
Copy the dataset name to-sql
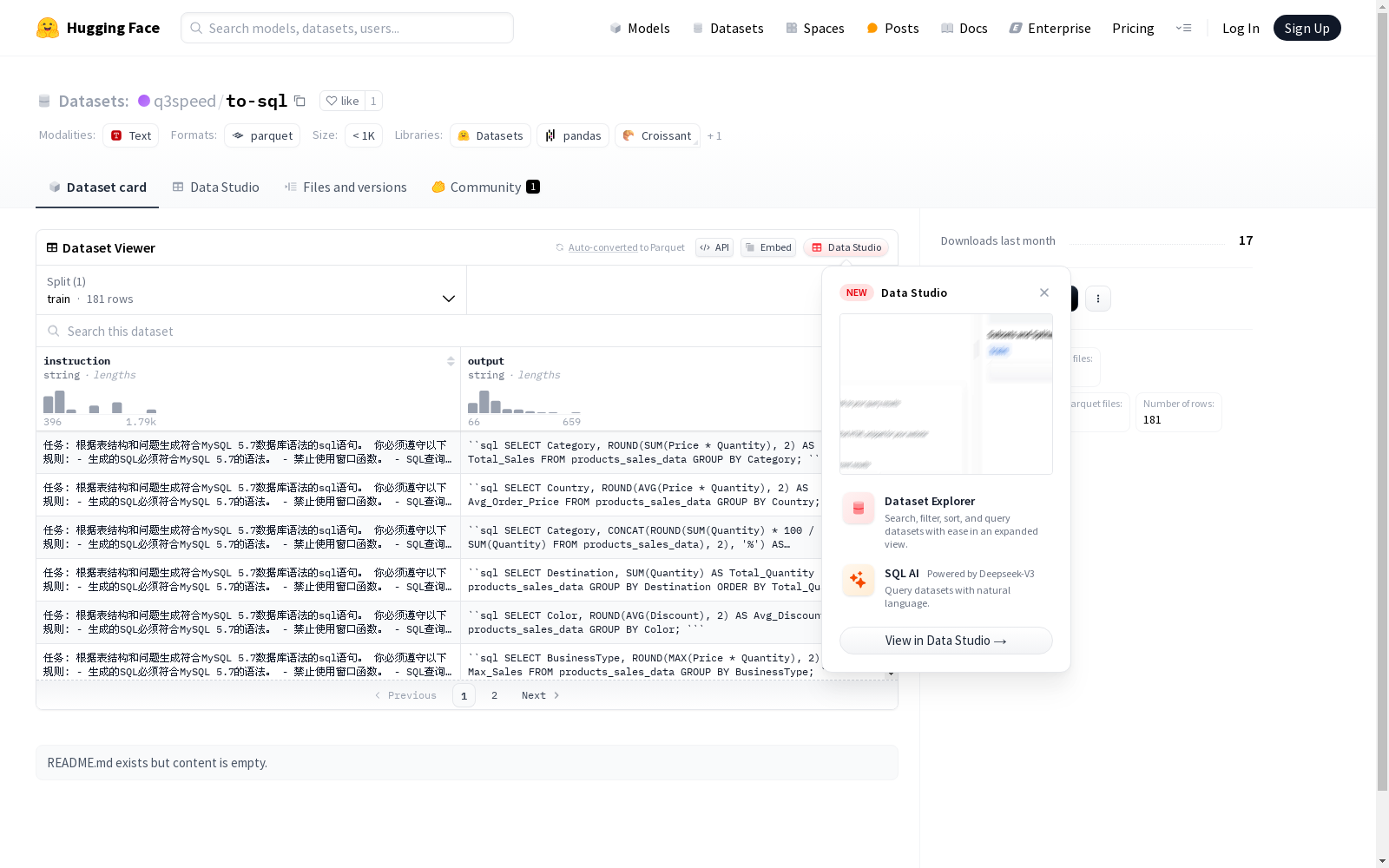[300, 101]
